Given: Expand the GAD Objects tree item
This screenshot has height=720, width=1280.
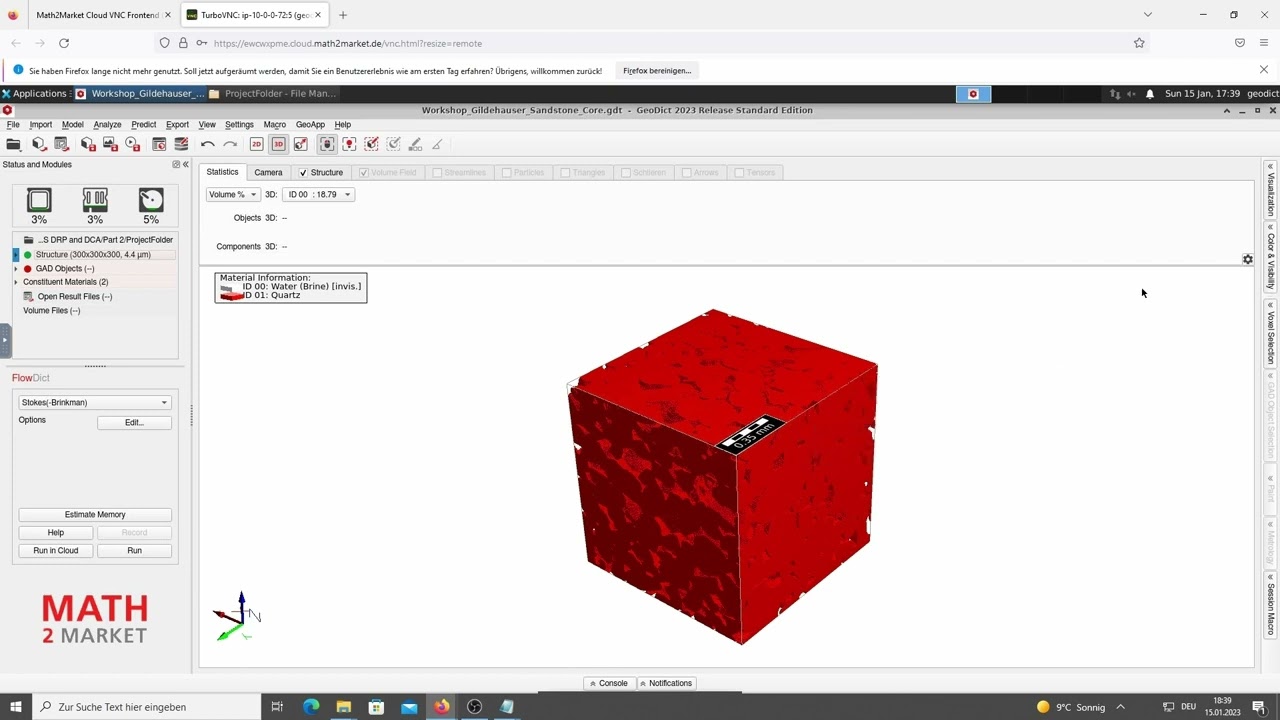Looking at the screenshot, I should point(16,269).
